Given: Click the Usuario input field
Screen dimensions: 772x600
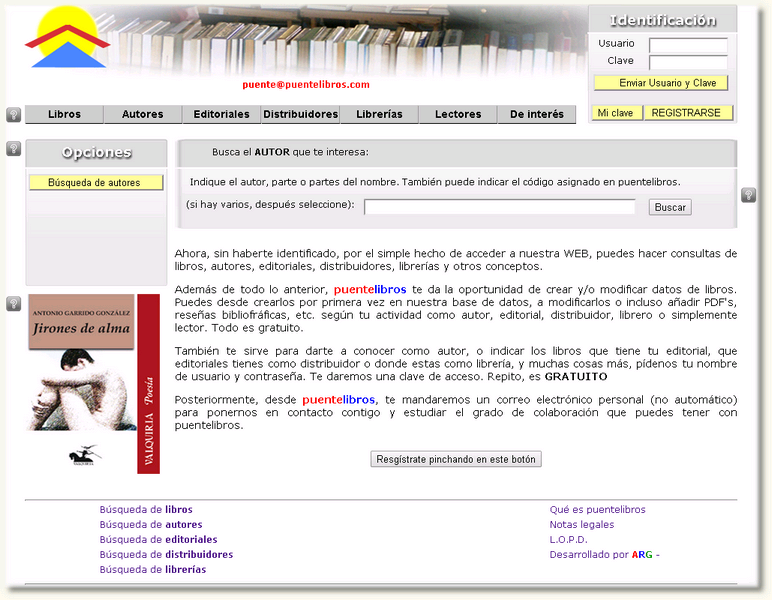Looking at the screenshot, I should point(688,45).
